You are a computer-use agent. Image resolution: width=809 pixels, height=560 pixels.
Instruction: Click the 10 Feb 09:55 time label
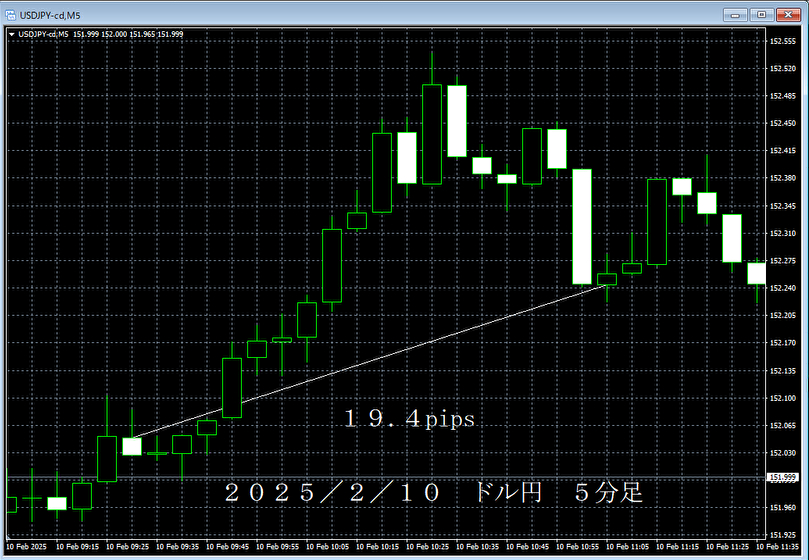click(278, 547)
